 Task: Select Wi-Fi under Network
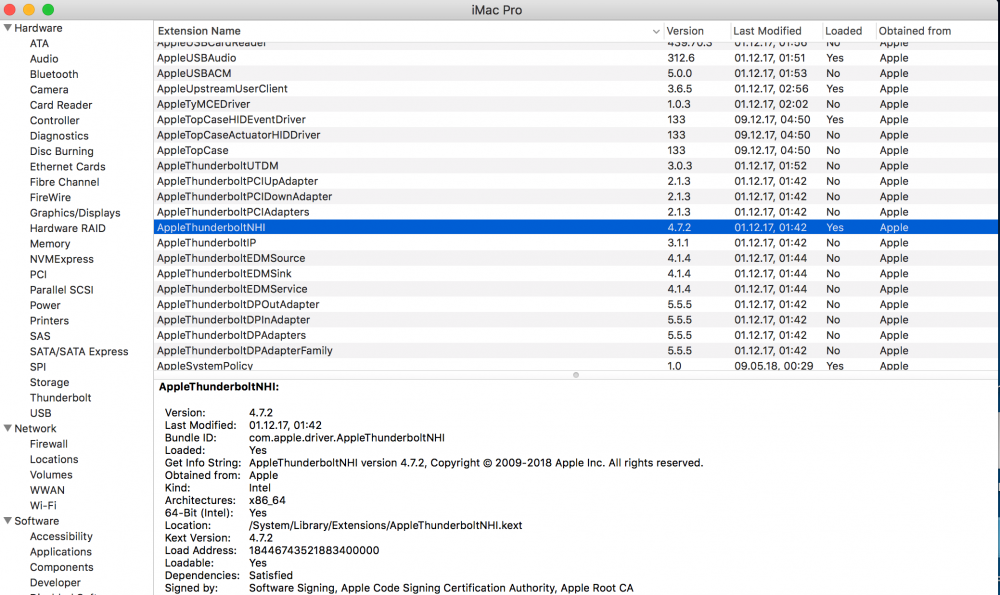pos(43,505)
